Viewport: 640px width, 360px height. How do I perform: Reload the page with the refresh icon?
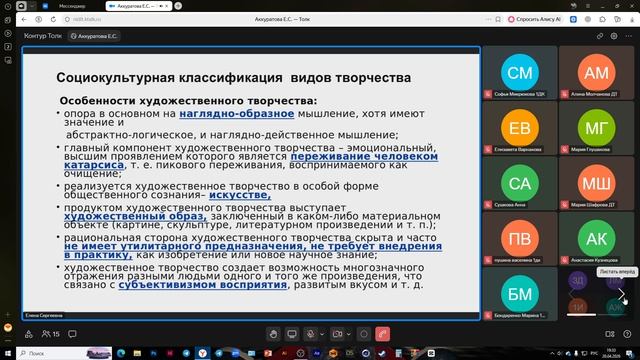pos(53,19)
